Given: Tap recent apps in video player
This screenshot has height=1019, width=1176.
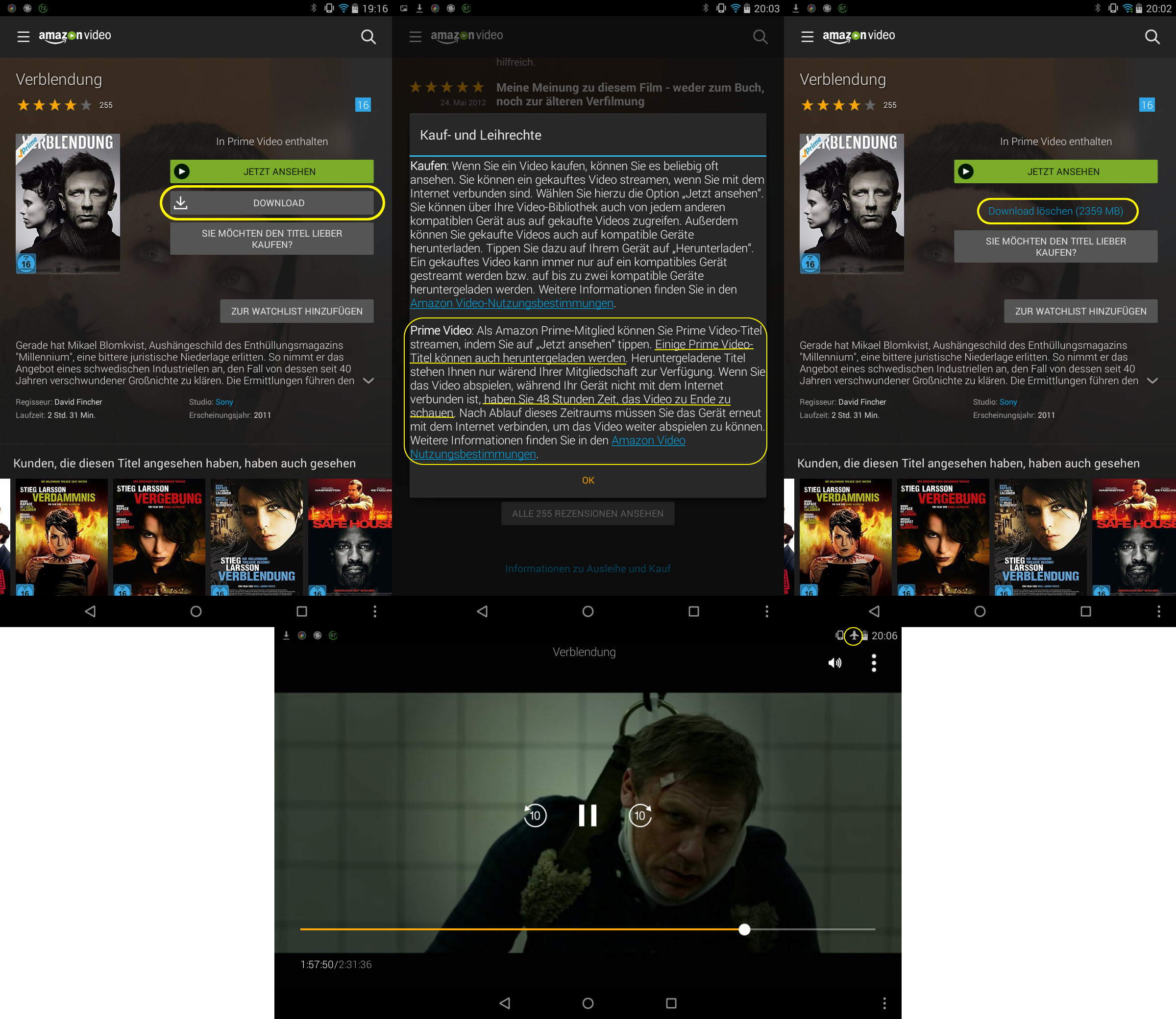Looking at the screenshot, I should (x=671, y=1003).
